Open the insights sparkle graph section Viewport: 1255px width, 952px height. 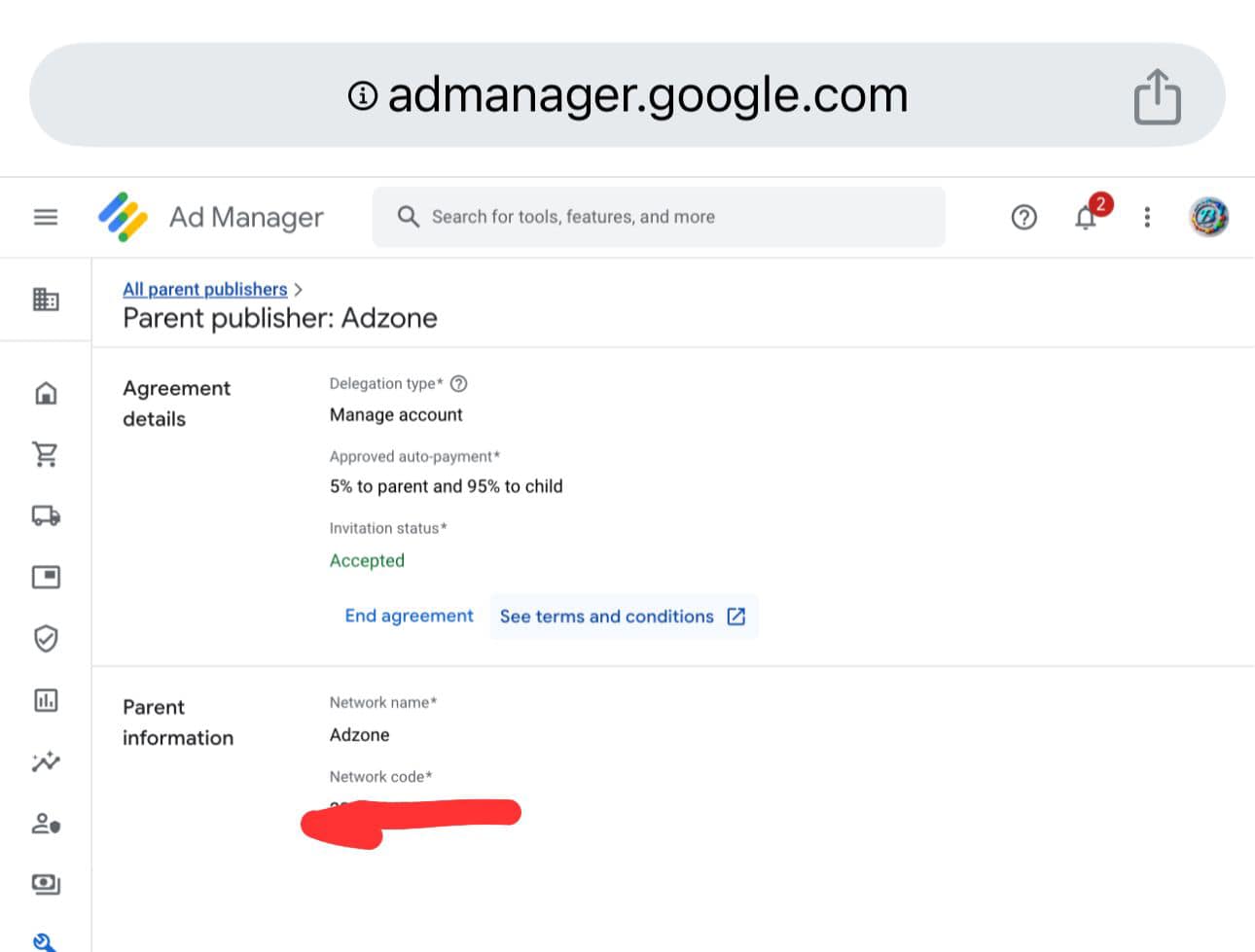46,761
